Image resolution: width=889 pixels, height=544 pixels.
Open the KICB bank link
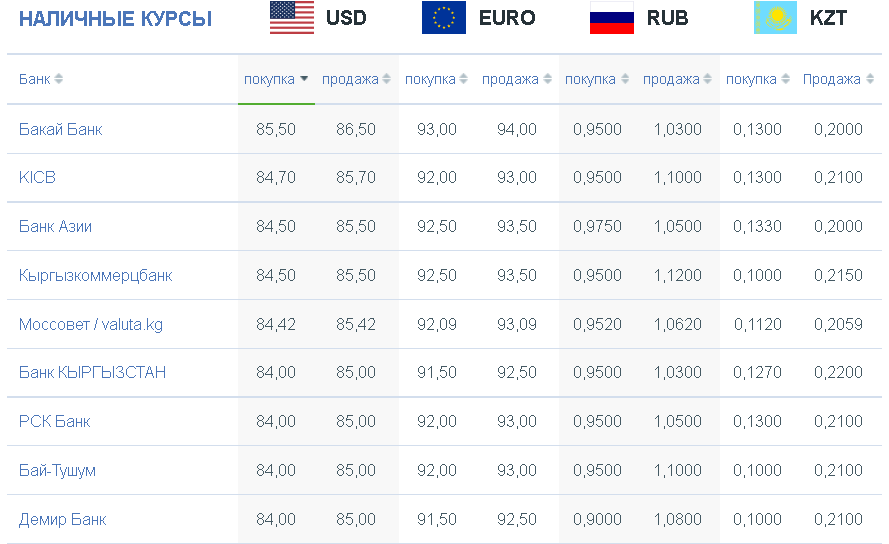[x=37, y=178]
